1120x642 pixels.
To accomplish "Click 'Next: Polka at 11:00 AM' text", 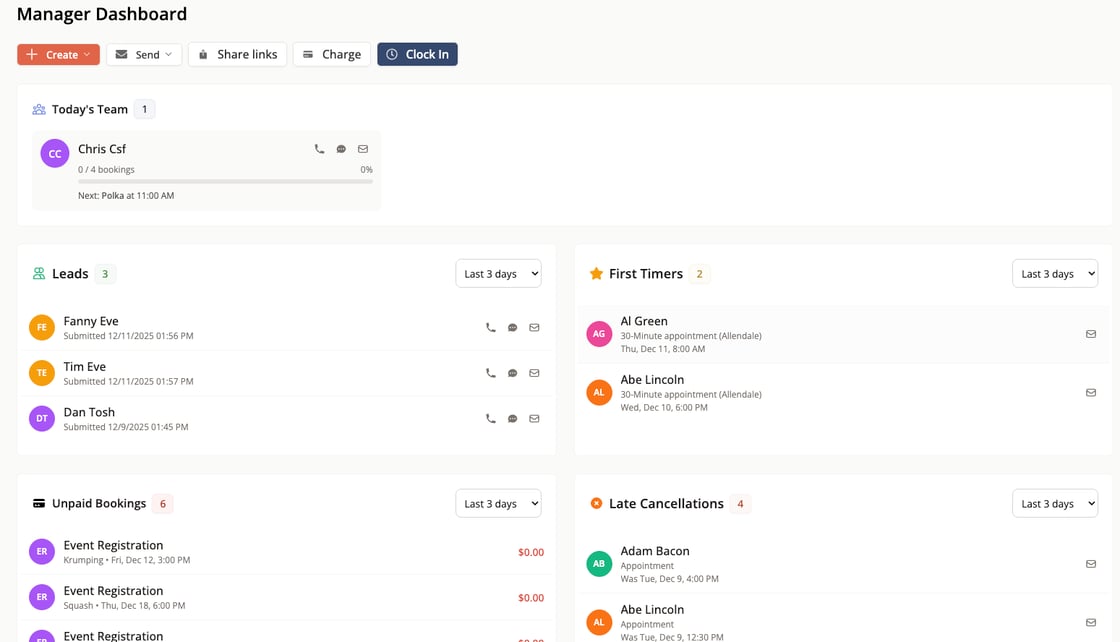I will pos(126,195).
